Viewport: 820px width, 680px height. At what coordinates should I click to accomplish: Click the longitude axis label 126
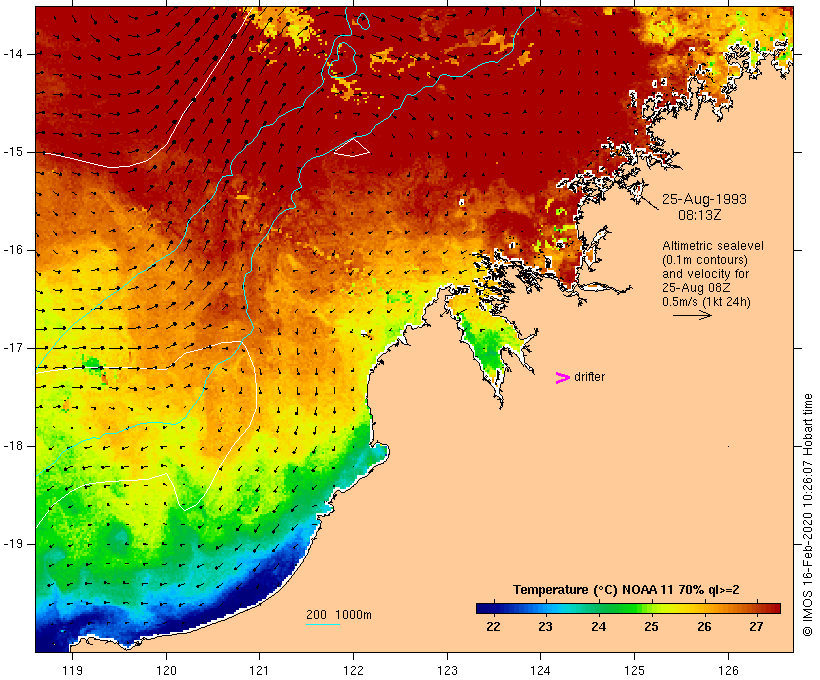[728, 670]
